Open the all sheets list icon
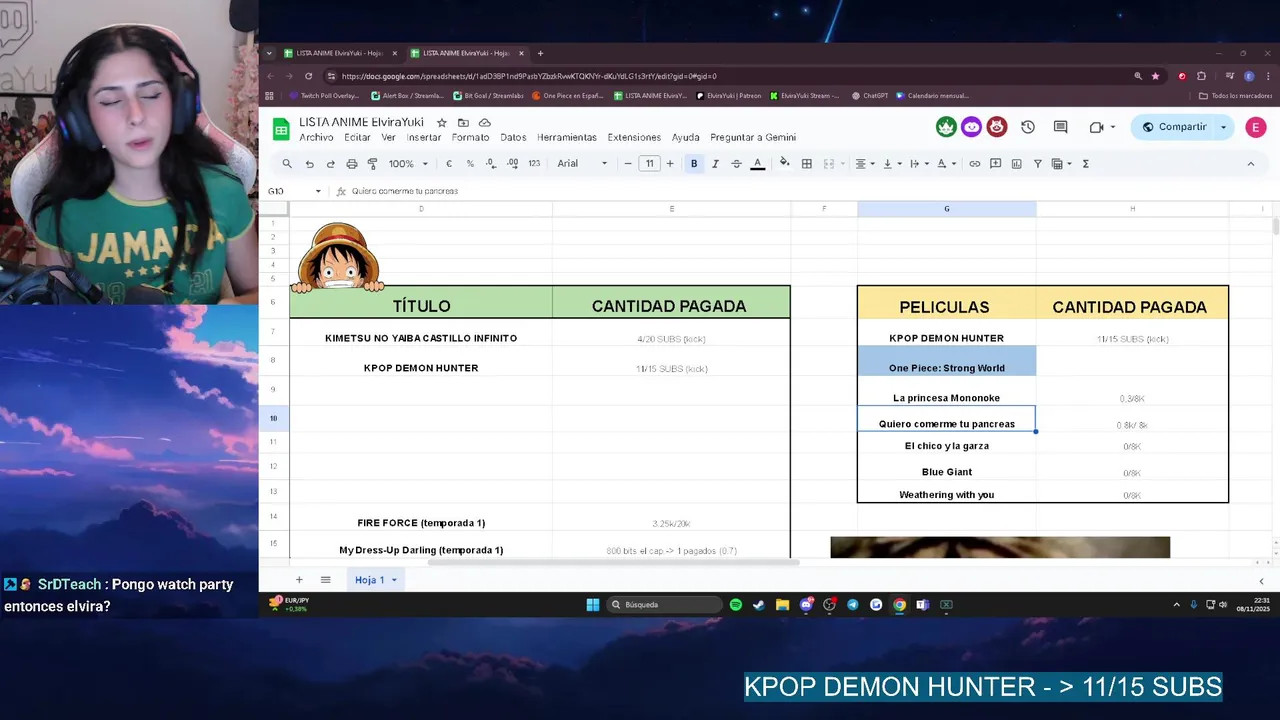1280x720 pixels. (325, 580)
